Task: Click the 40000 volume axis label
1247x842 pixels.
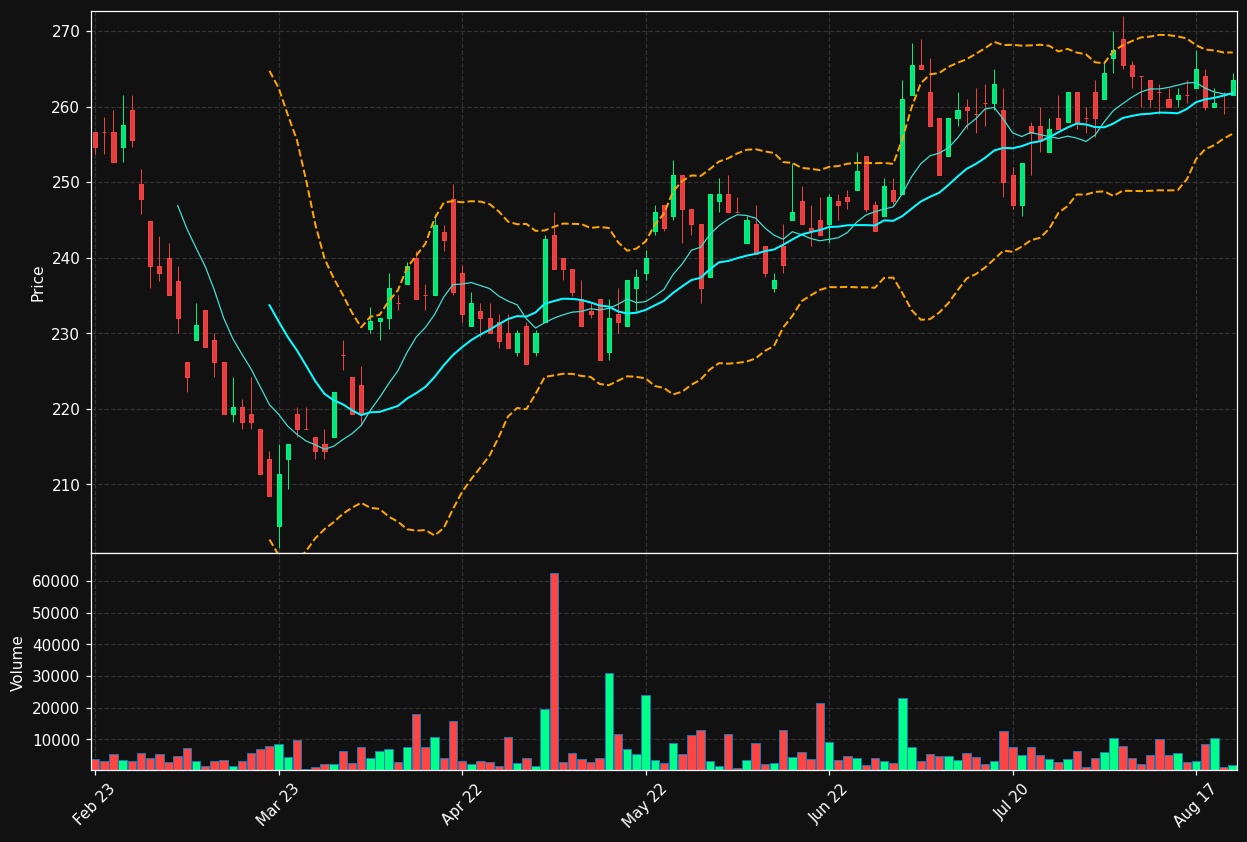Action: pyautogui.click(x=57, y=645)
